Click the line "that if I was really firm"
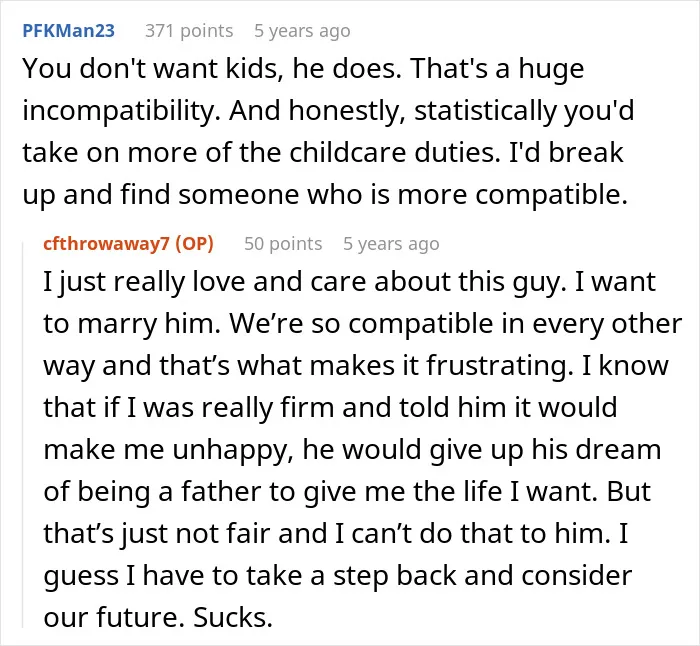This screenshot has width=700, height=646. 330,408
